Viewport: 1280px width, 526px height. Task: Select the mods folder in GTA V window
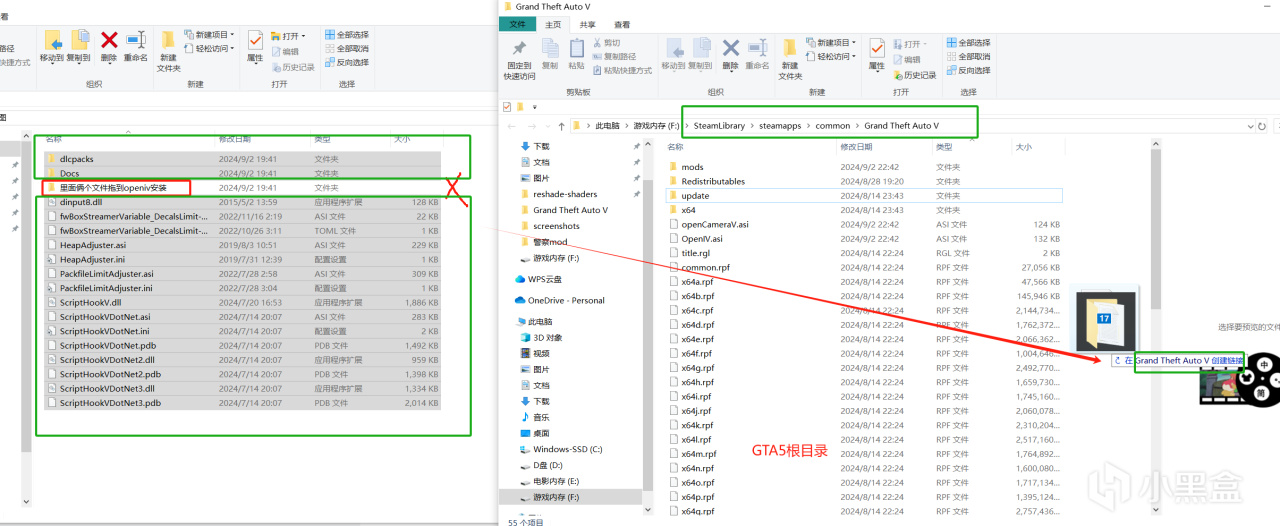click(x=692, y=167)
